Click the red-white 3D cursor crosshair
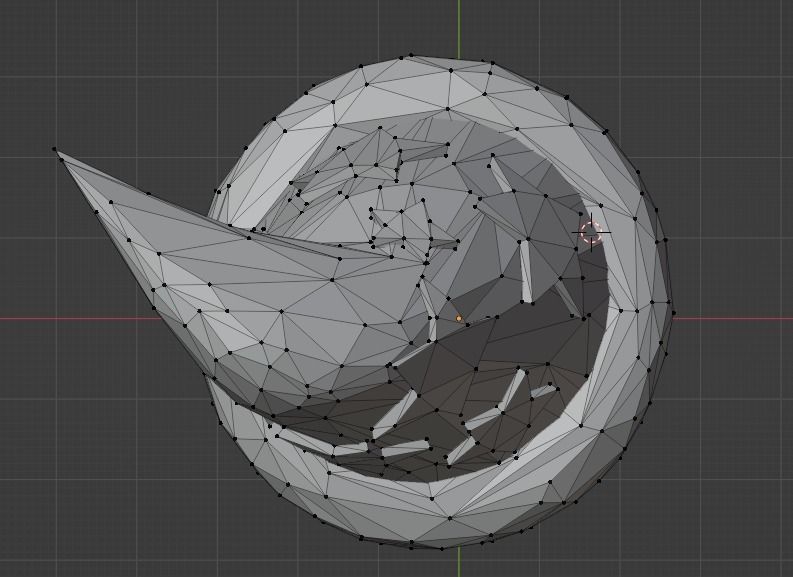793x577 pixels. point(591,233)
